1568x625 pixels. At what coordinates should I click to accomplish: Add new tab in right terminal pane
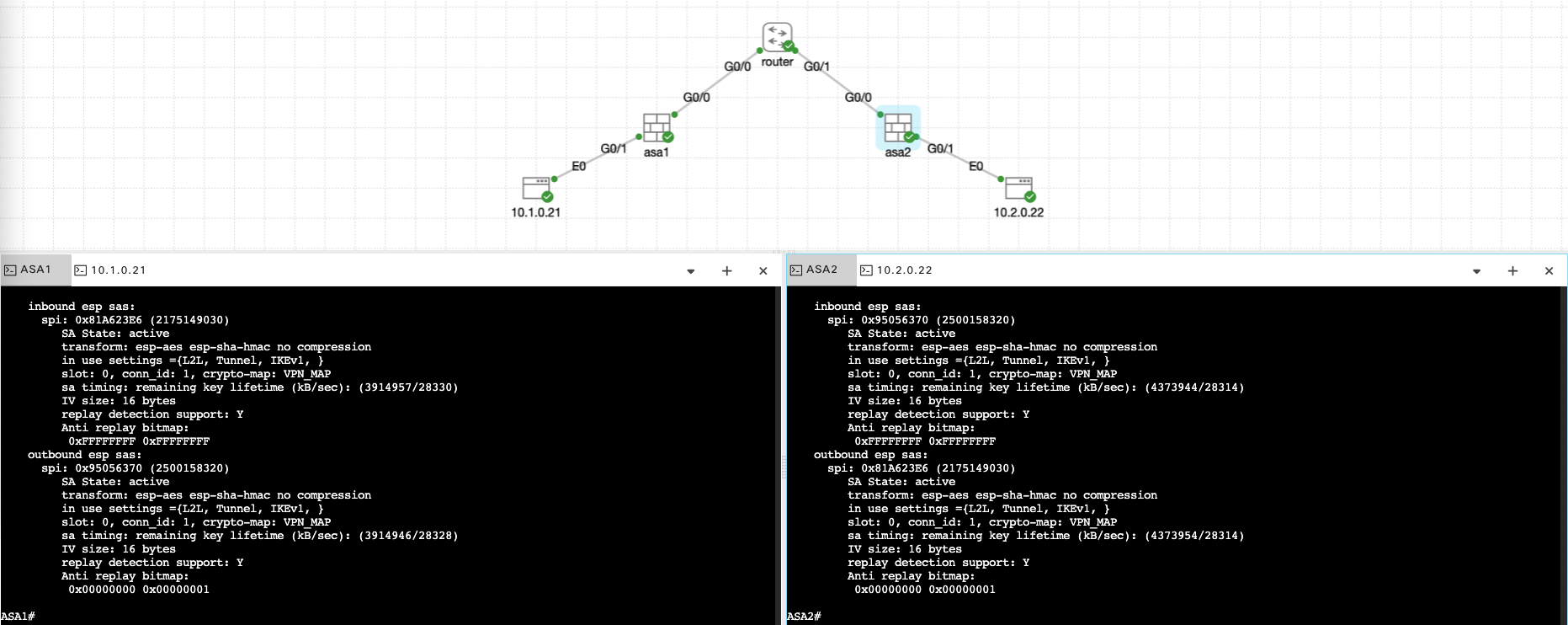click(x=1512, y=271)
